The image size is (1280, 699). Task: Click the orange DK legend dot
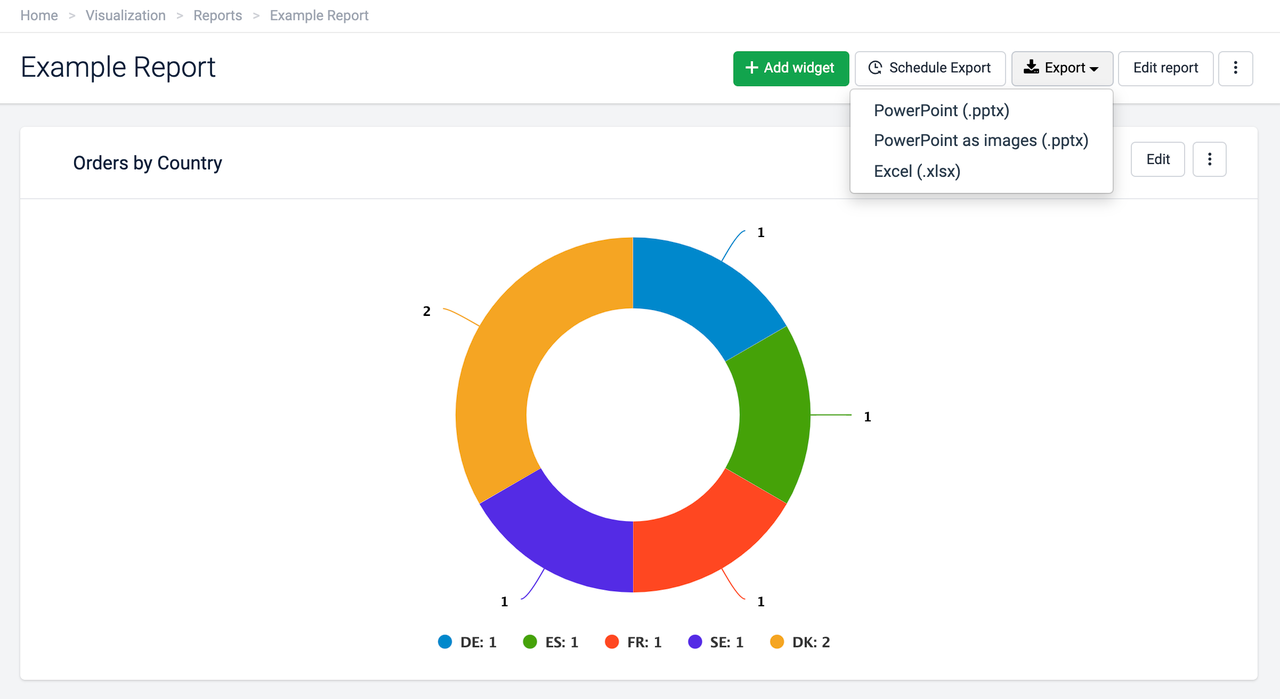[777, 642]
